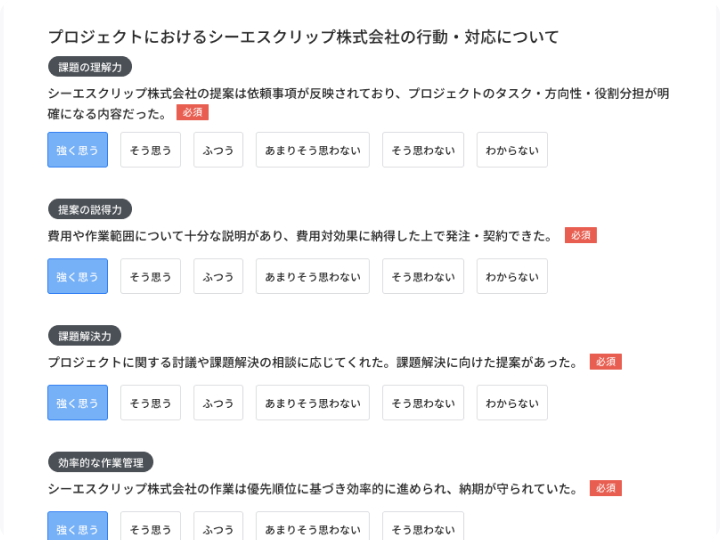Viewport: 720px width, 540px height.
Task: Choose わからない for 課題の理解力
Action: 512,150
